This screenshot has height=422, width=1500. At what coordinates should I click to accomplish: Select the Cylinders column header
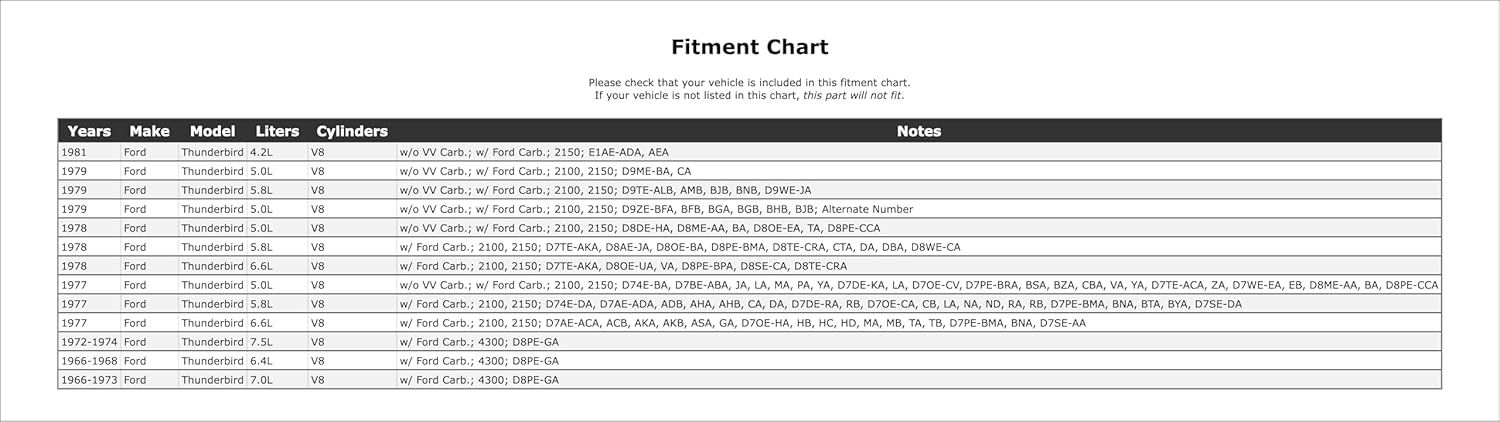[x=352, y=131]
